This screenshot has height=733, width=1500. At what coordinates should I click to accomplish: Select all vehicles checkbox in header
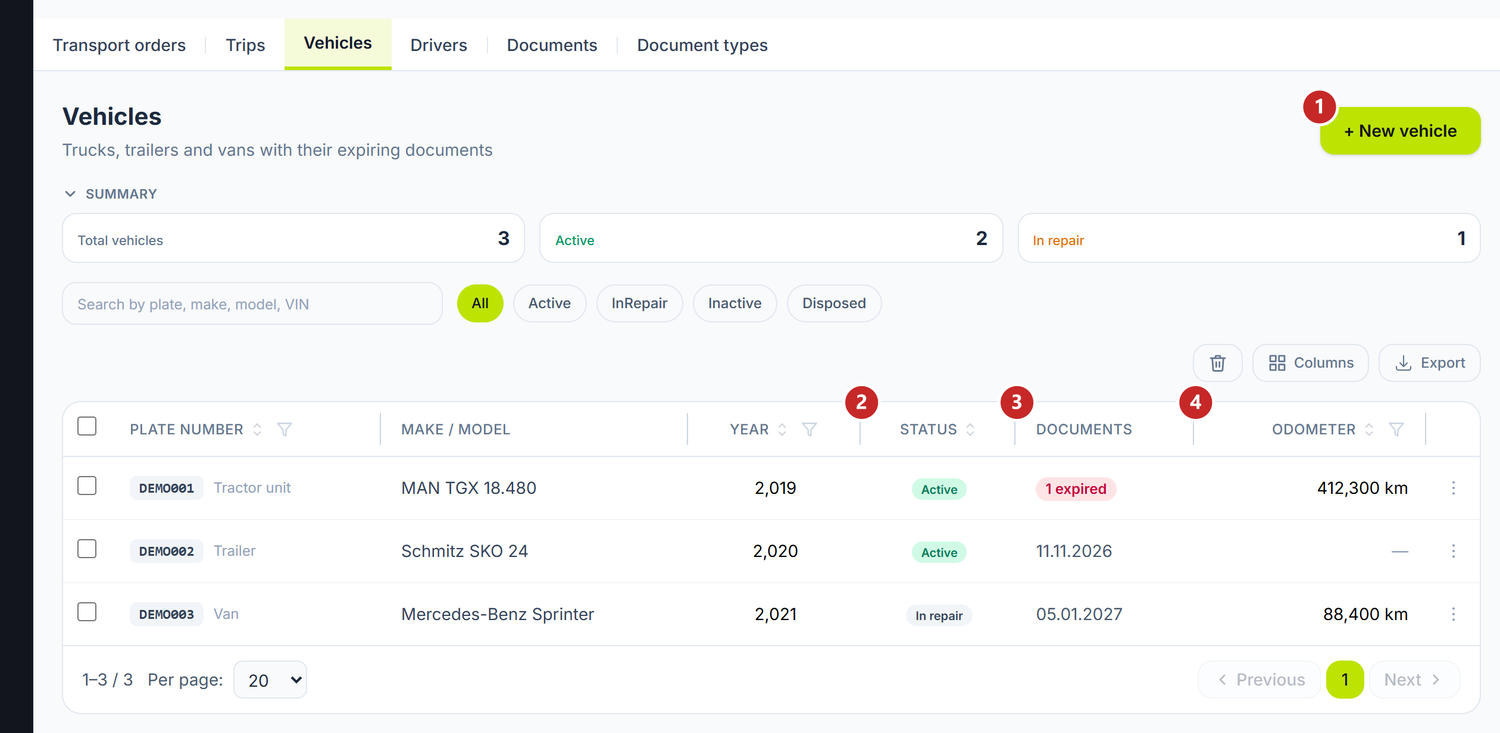(x=87, y=427)
